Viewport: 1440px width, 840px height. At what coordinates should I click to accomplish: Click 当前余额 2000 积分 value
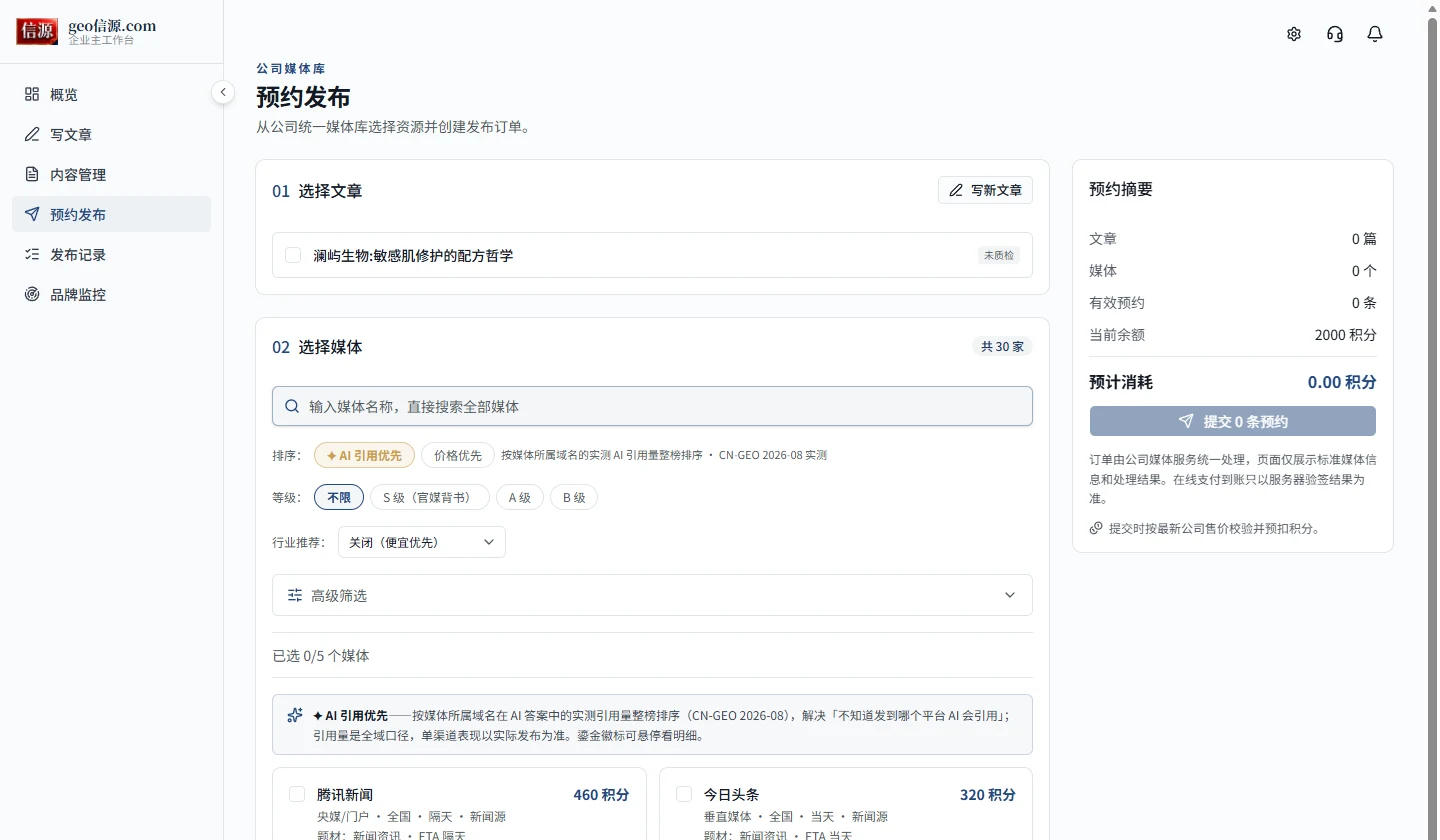pyautogui.click(x=1346, y=335)
